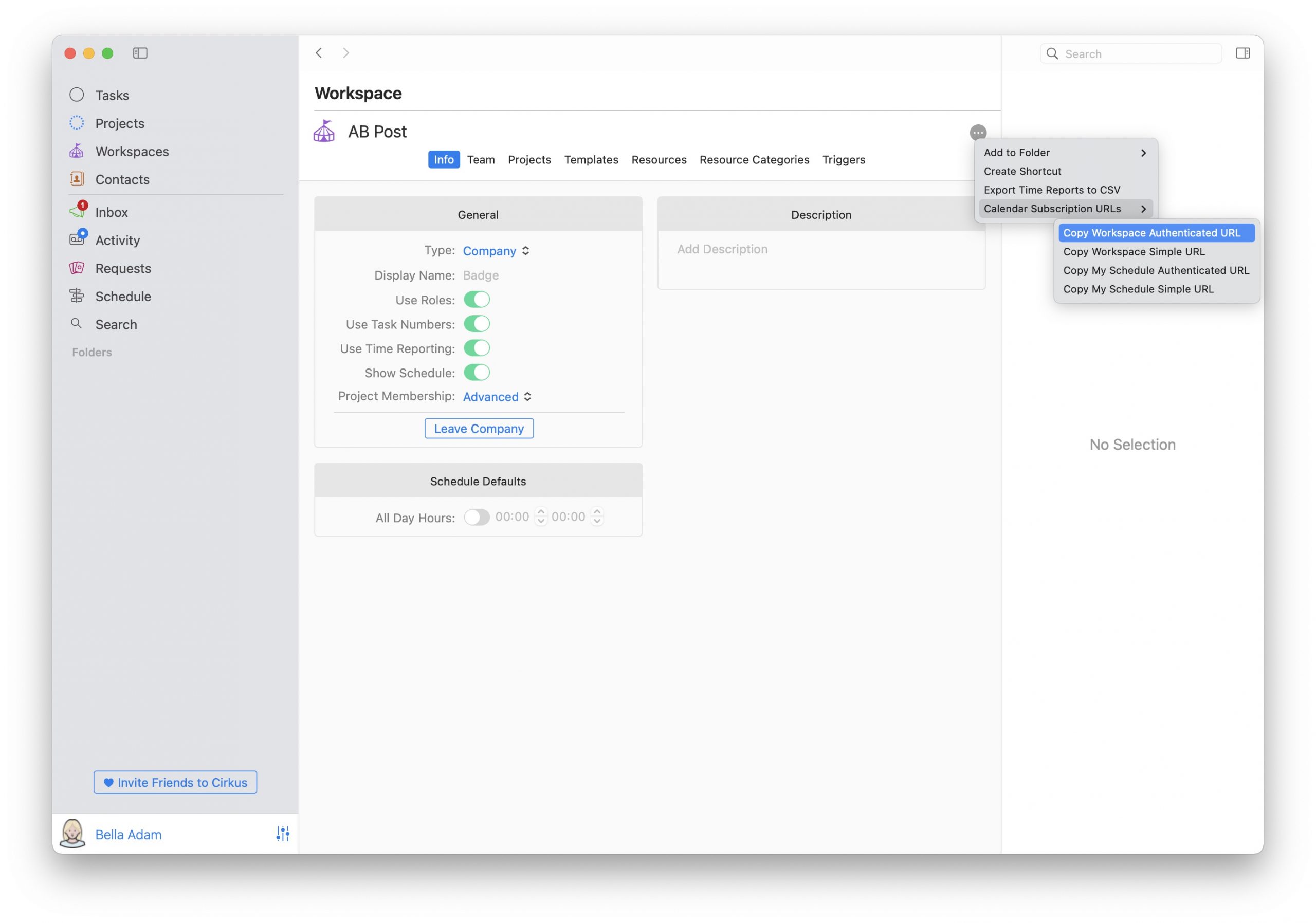Image resolution: width=1316 pixels, height=923 pixels.
Task: Open Contacts in the sidebar
Action: pos(122,179)
